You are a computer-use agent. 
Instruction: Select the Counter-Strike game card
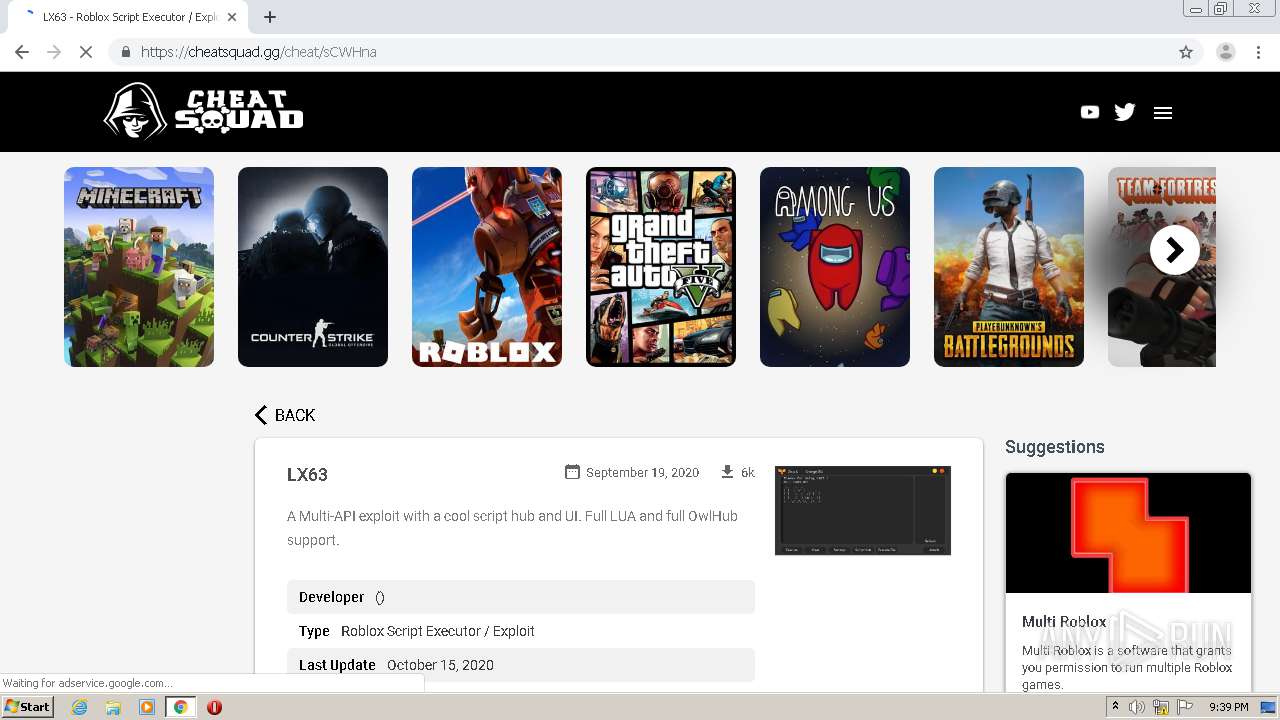click(313, 267)
